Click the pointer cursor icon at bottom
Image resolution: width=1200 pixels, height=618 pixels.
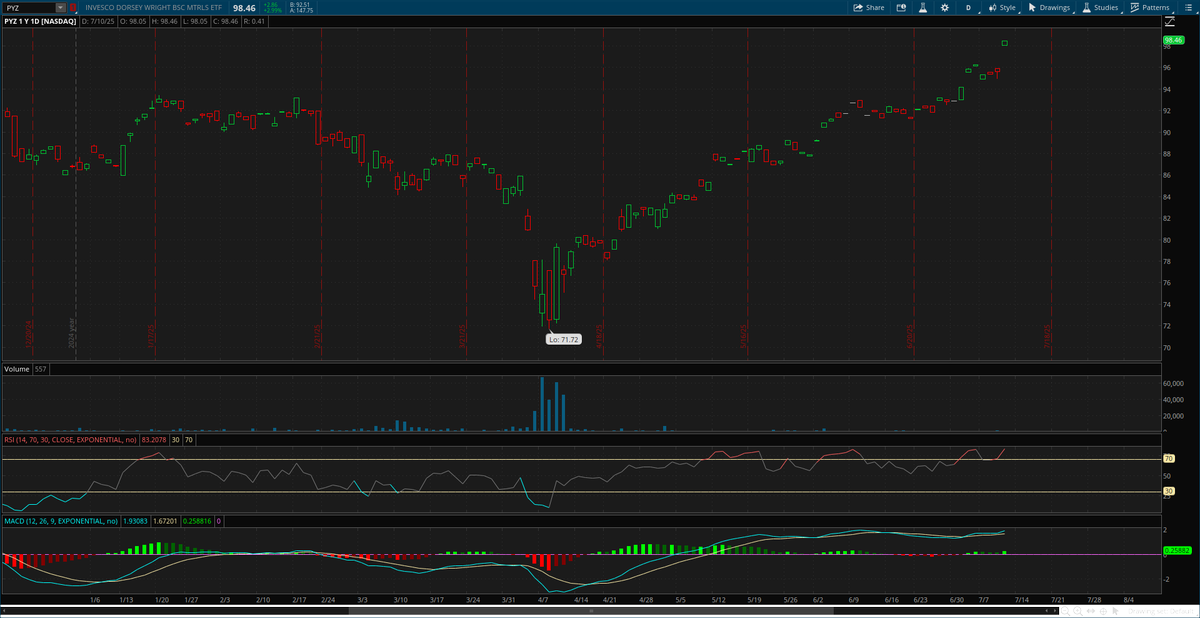1115,611
